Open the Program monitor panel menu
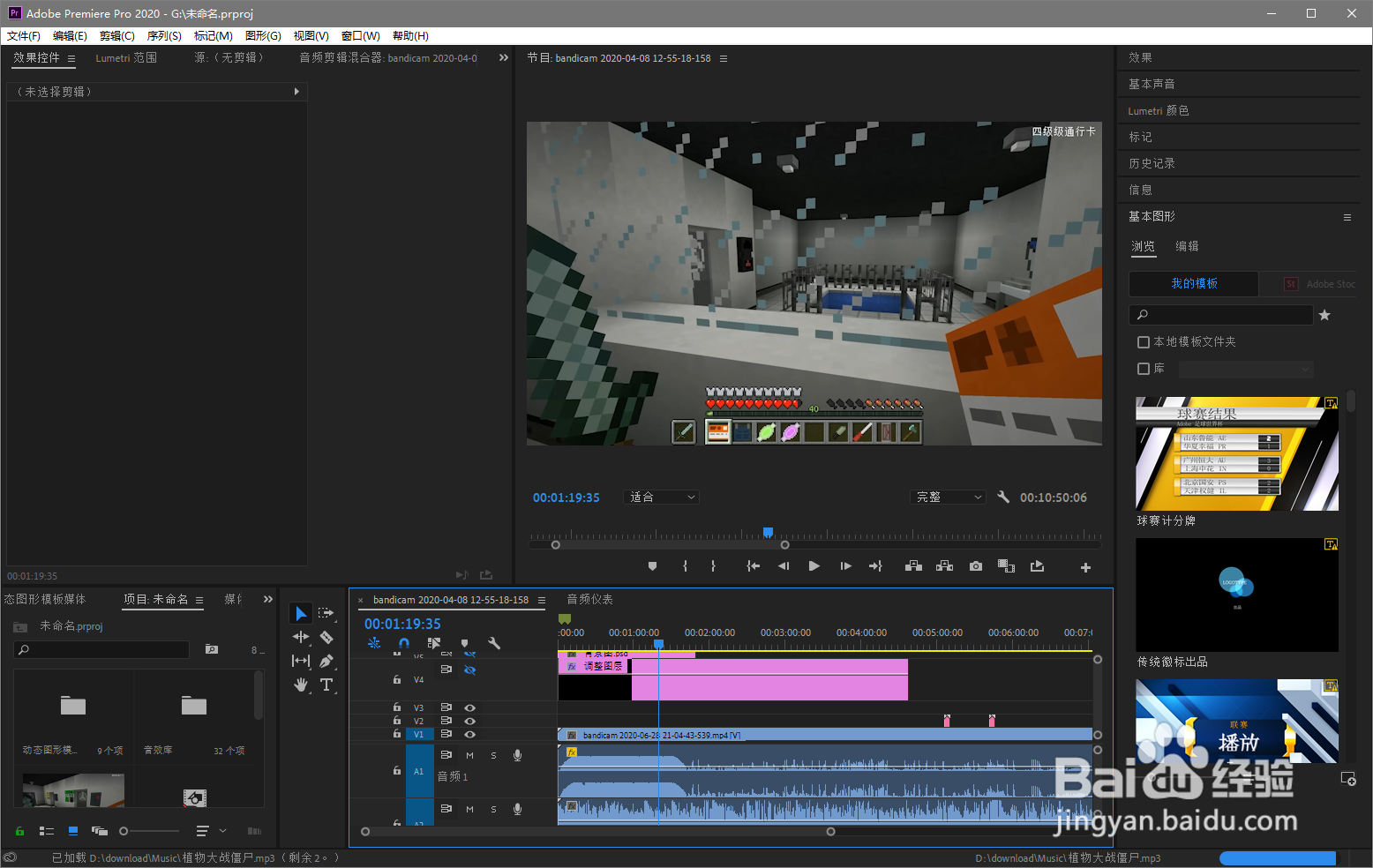Image resolution: width=1373 pixels, height=868 pixels. [724, 58]
